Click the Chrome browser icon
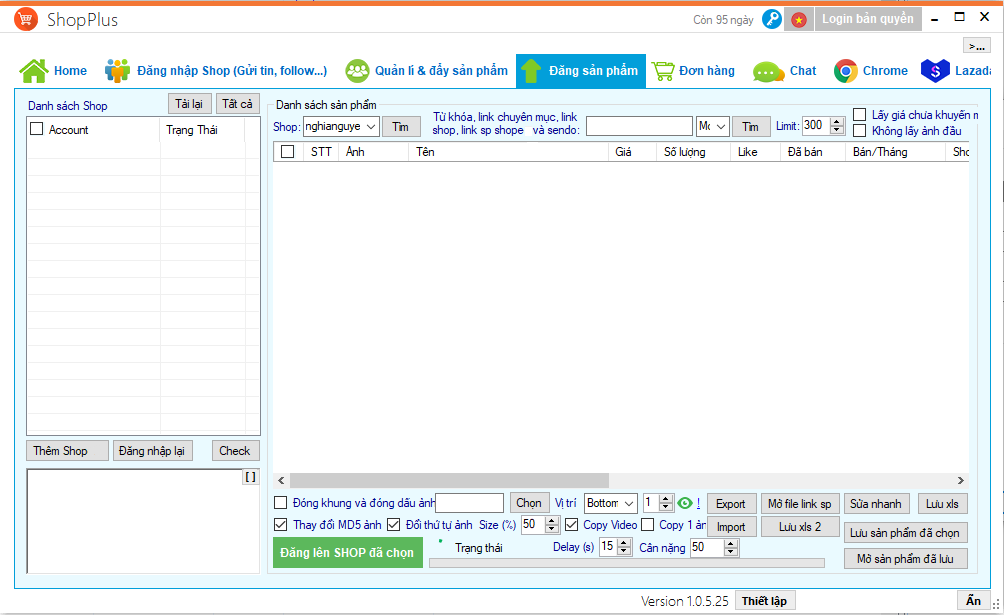Screen dimensions: 1004x615 click(x=846, y=71)
